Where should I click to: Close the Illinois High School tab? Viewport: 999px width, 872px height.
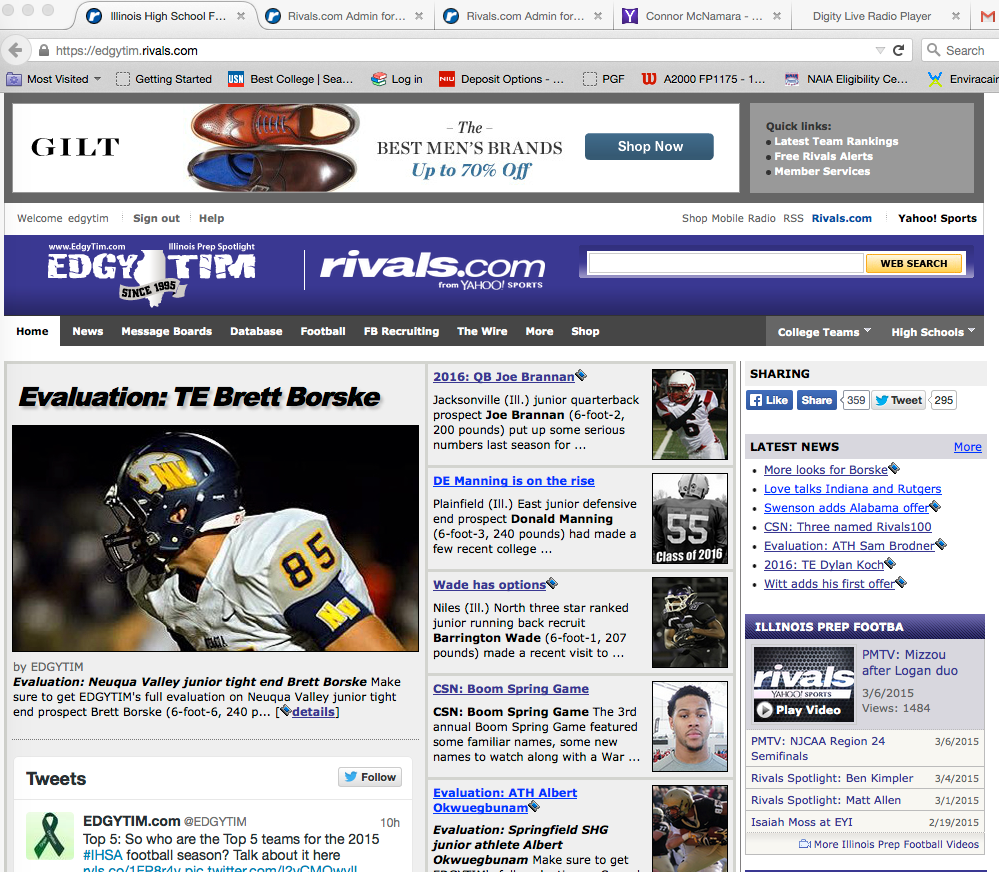click(241, 16)
